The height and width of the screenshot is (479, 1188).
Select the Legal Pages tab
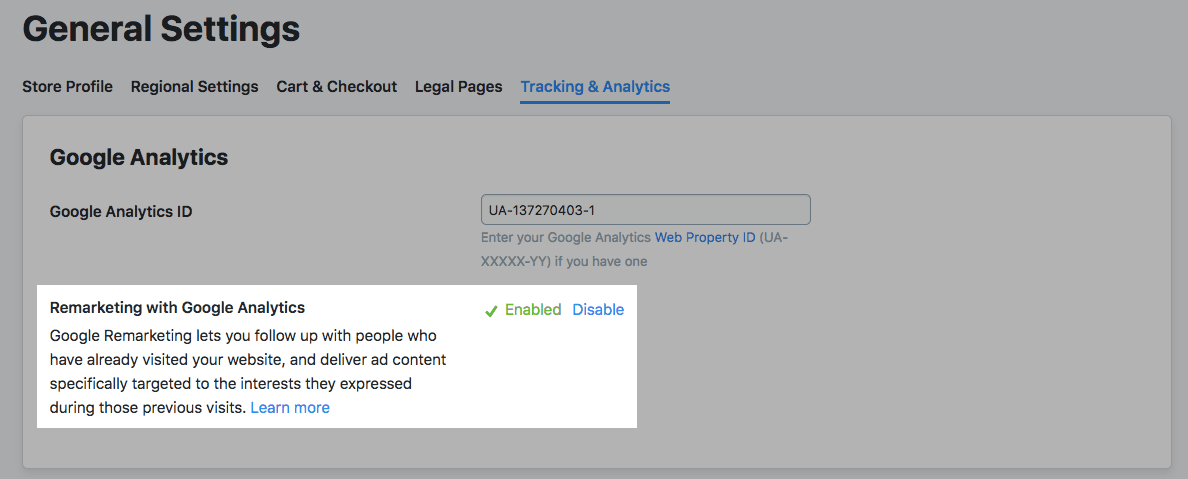(x=458, y=87)
